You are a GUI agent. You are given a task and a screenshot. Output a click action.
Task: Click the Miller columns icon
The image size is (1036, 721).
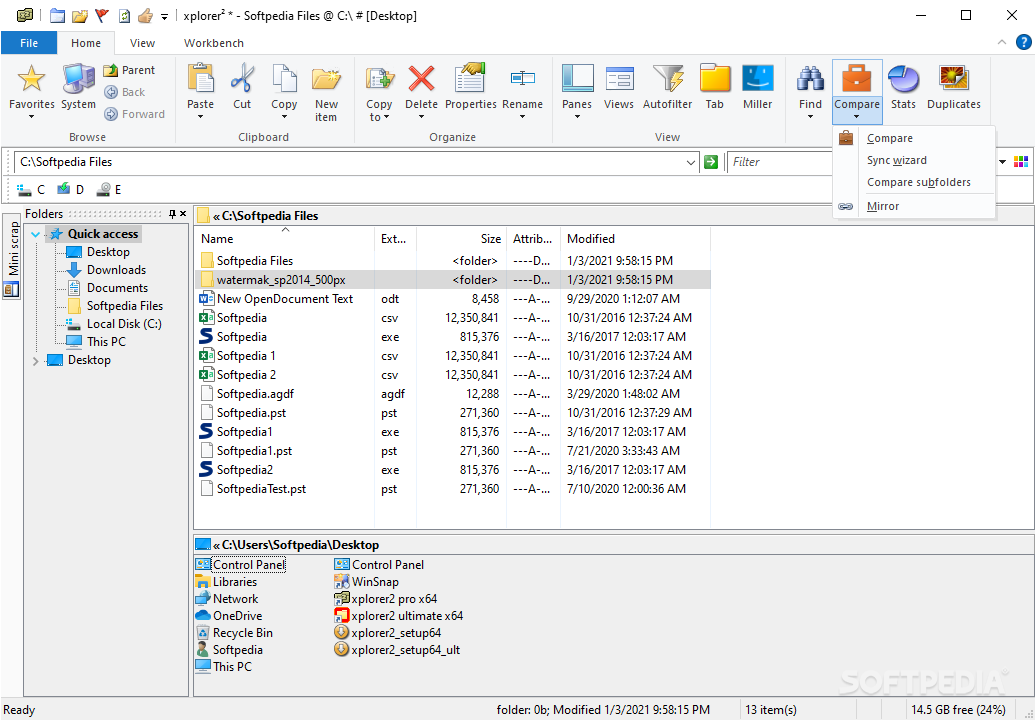757,79
